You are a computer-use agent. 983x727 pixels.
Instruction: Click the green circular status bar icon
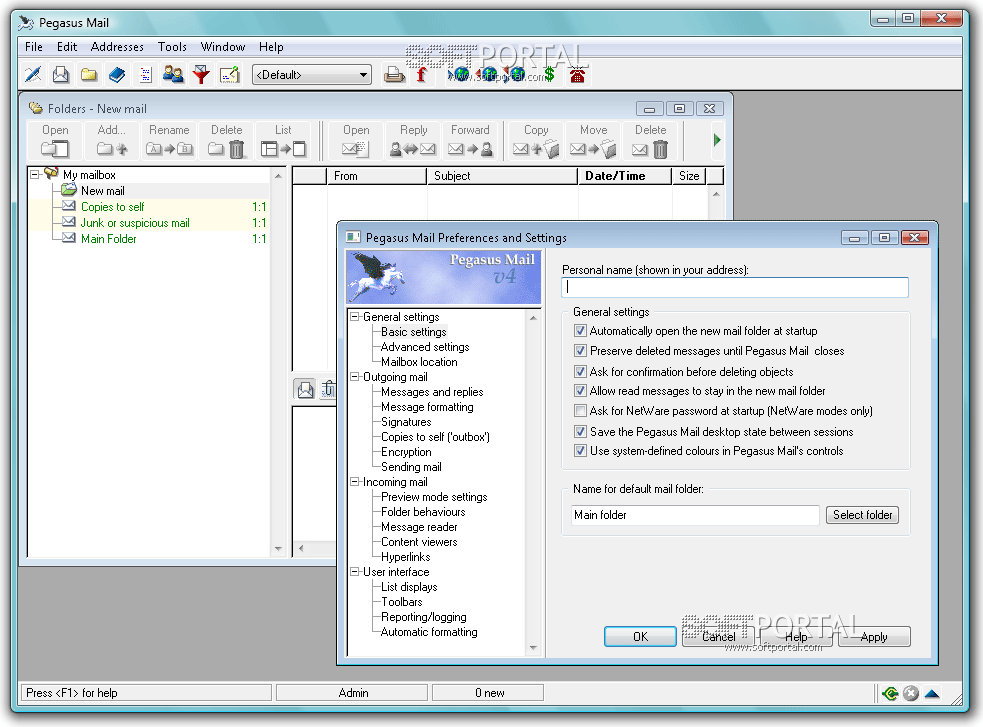point(890,693)
